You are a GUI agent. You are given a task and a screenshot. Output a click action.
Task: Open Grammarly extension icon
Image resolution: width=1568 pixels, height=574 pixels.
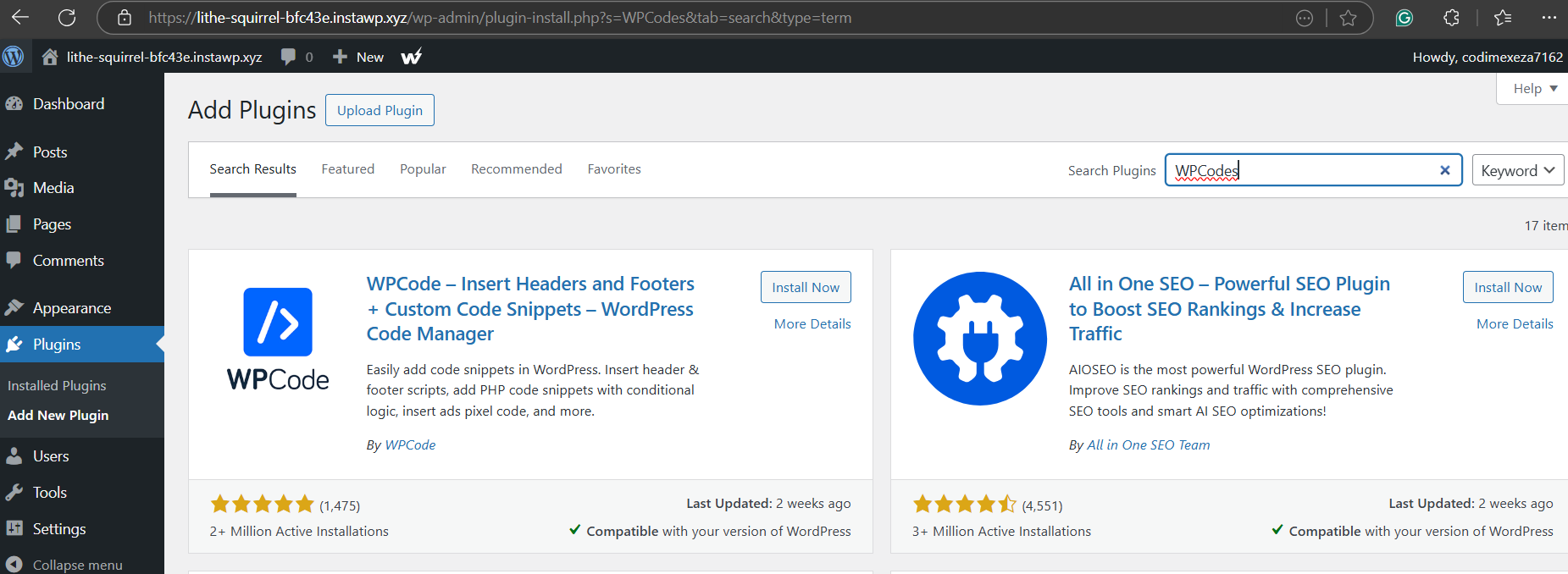coord(1404,18)
